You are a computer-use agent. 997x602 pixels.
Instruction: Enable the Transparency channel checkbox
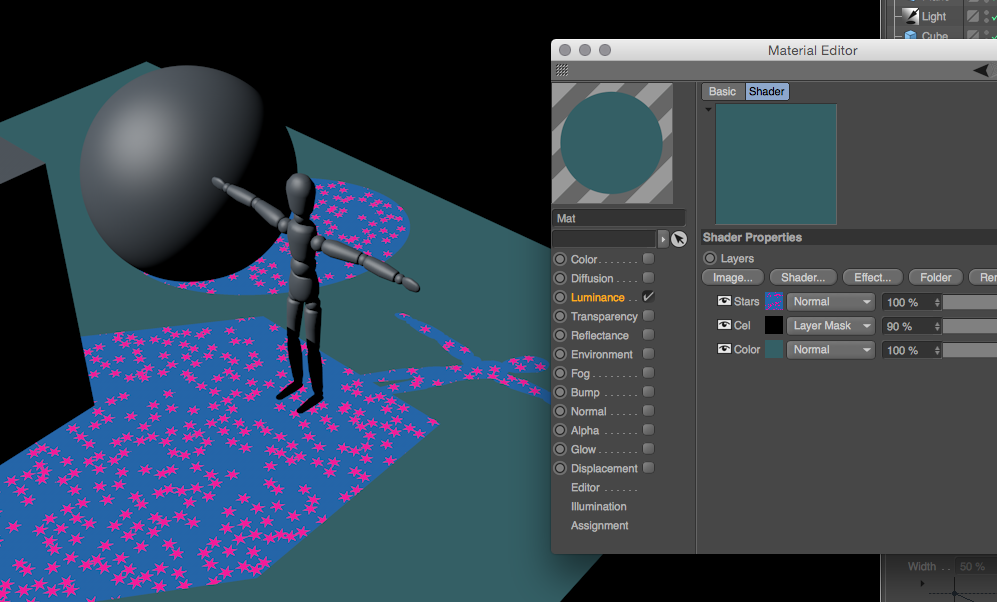(x=649, y=316)
